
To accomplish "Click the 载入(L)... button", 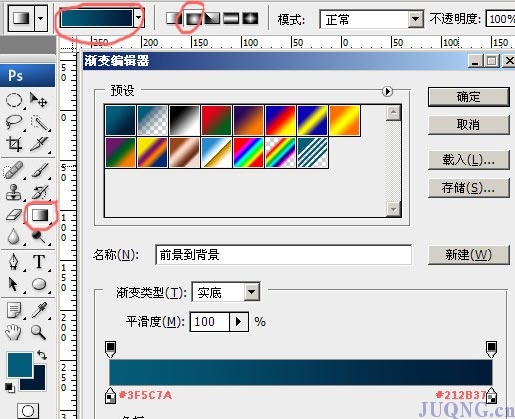I will tap(469, 160).
